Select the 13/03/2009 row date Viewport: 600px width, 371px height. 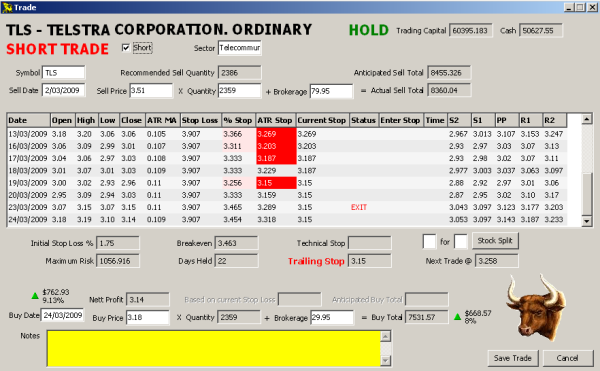tap(28, 134)
